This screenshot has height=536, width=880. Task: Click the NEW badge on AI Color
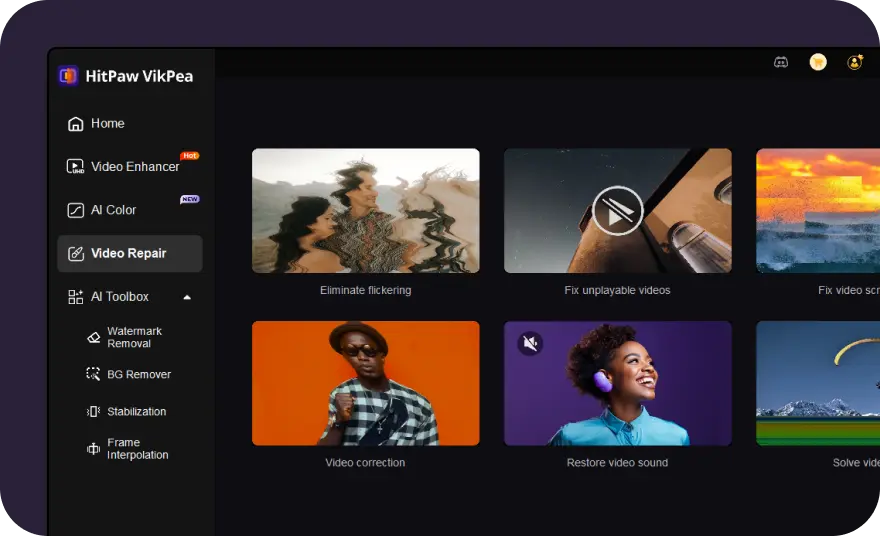point(190,199)
